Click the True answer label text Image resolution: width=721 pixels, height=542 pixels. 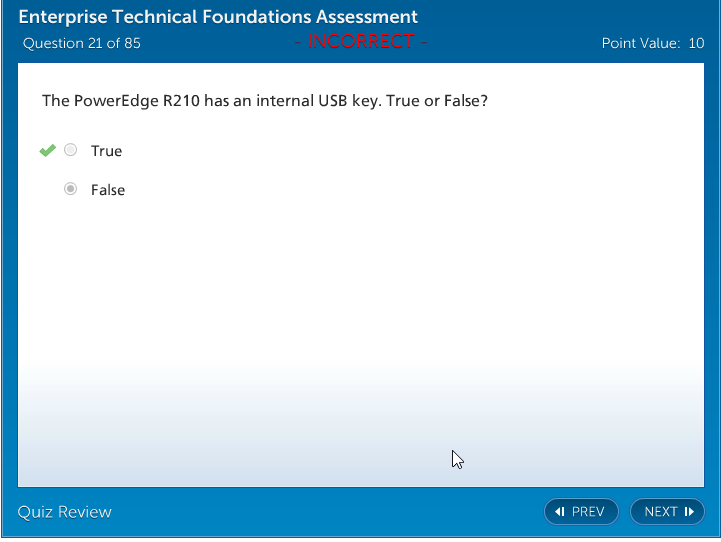pyautogui.click(x=106, y=151)
